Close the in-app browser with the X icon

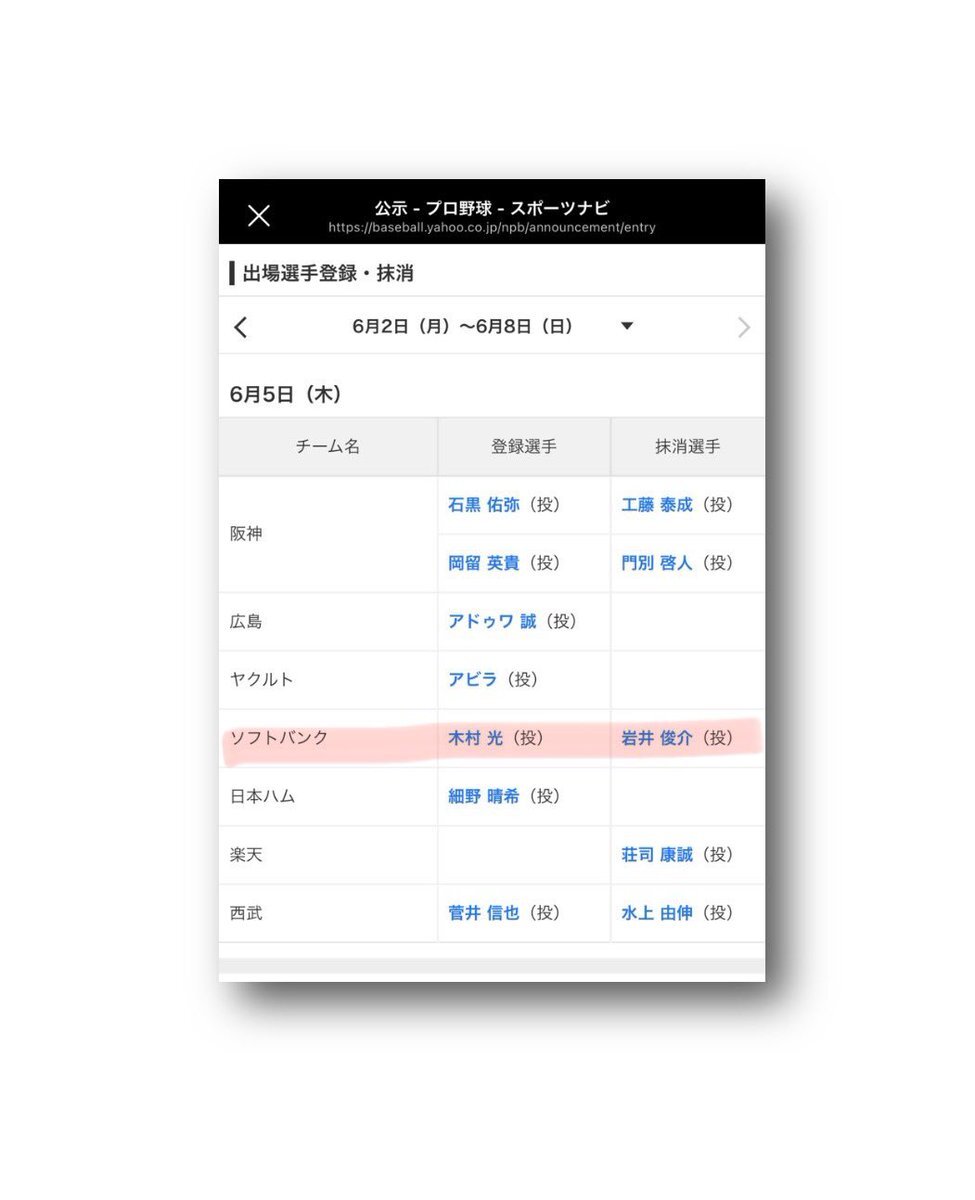point(259,215)
